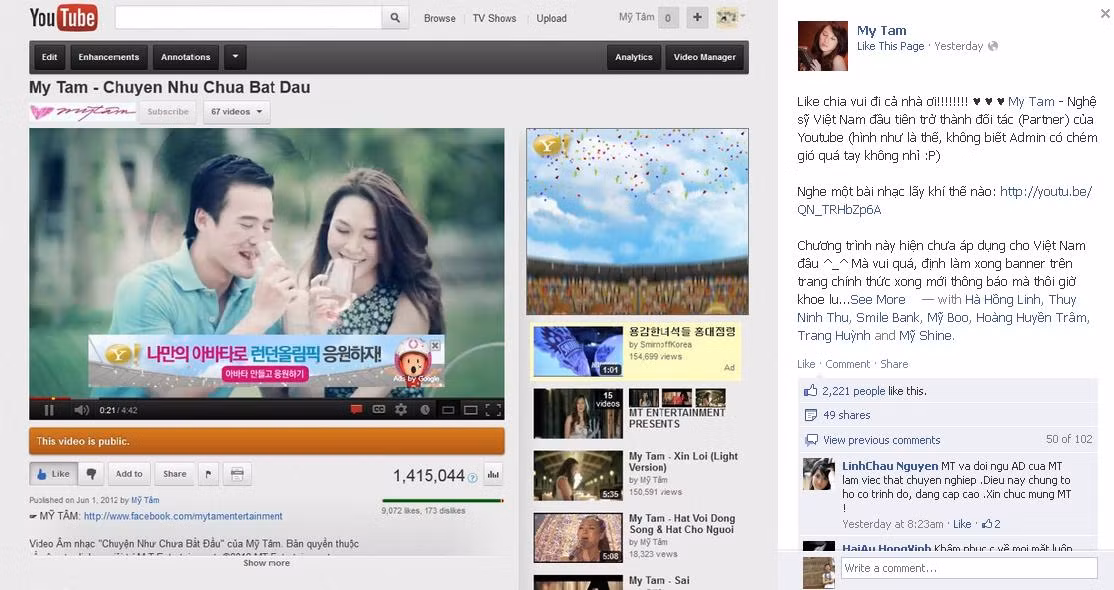This screenshot has height=590, width=1114.
Task: Open the mytamentertainment Facebook link
Action: (183, 516)
